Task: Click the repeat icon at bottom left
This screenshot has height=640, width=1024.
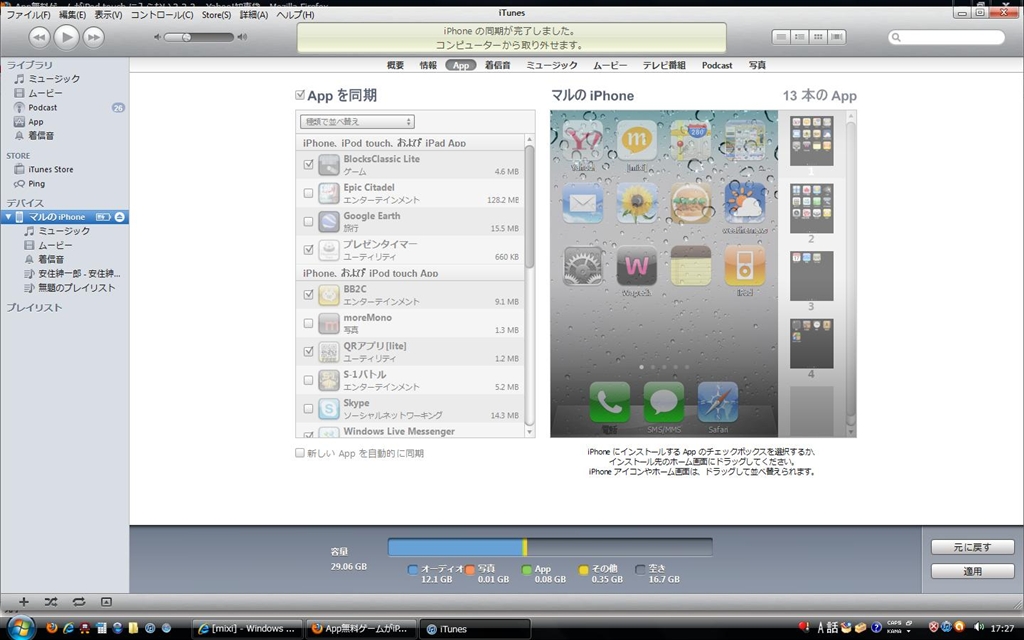Action: point(78,602)
